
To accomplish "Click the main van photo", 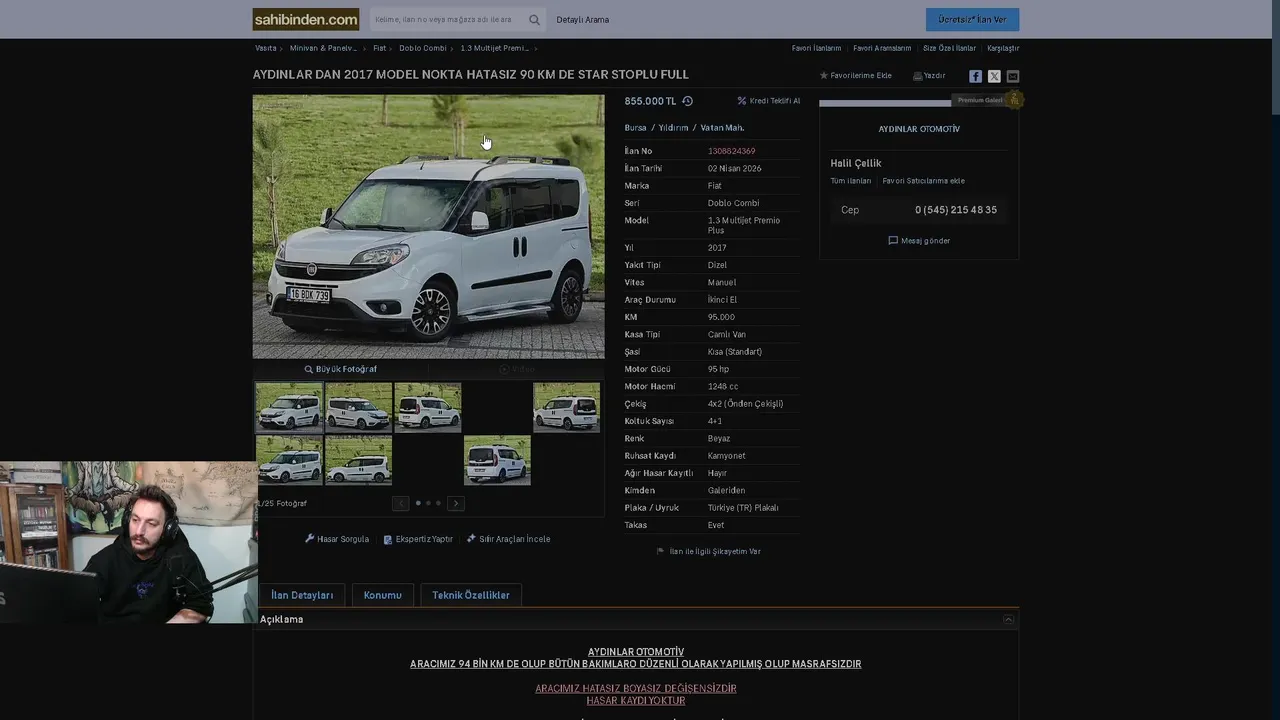I will pos(428,226).
